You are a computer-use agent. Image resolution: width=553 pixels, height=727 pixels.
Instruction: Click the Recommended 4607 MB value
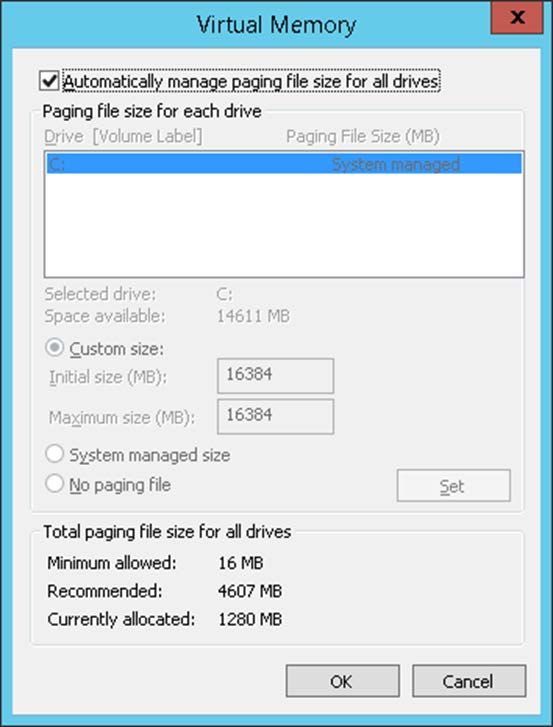pyautogui.click(x=250, y=591)
